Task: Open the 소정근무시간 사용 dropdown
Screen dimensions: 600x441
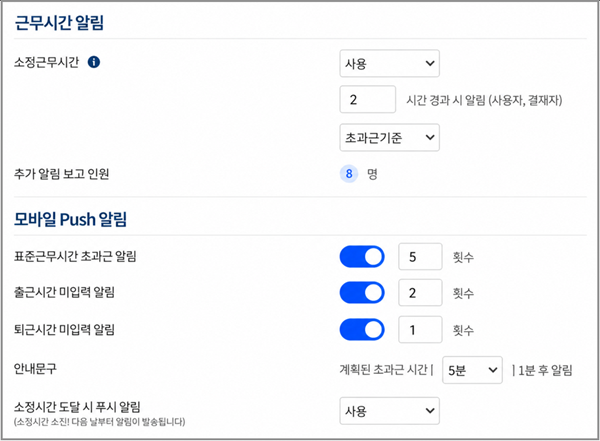Action: [x=389, y=63]
